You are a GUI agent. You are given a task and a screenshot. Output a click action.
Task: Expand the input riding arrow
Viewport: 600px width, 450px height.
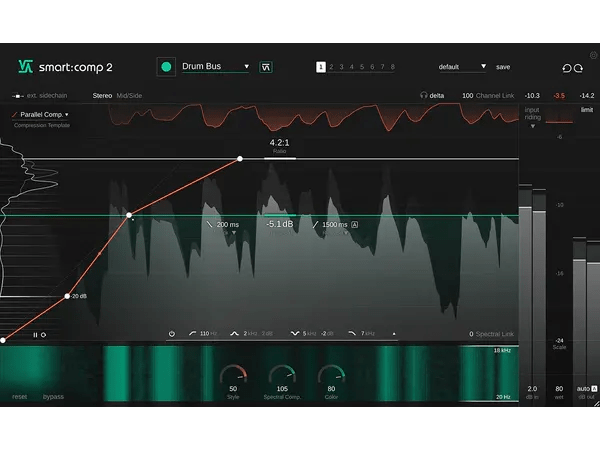(533, 126)
